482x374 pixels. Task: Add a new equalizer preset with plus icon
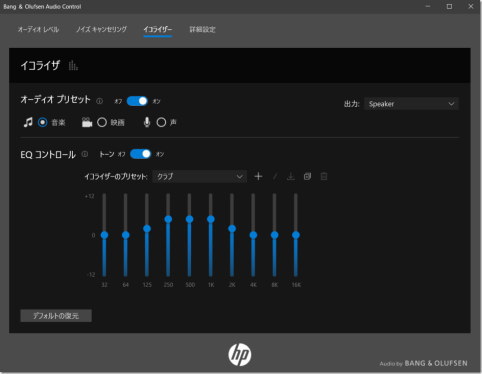pyautogui.click(x=258, y=176)
